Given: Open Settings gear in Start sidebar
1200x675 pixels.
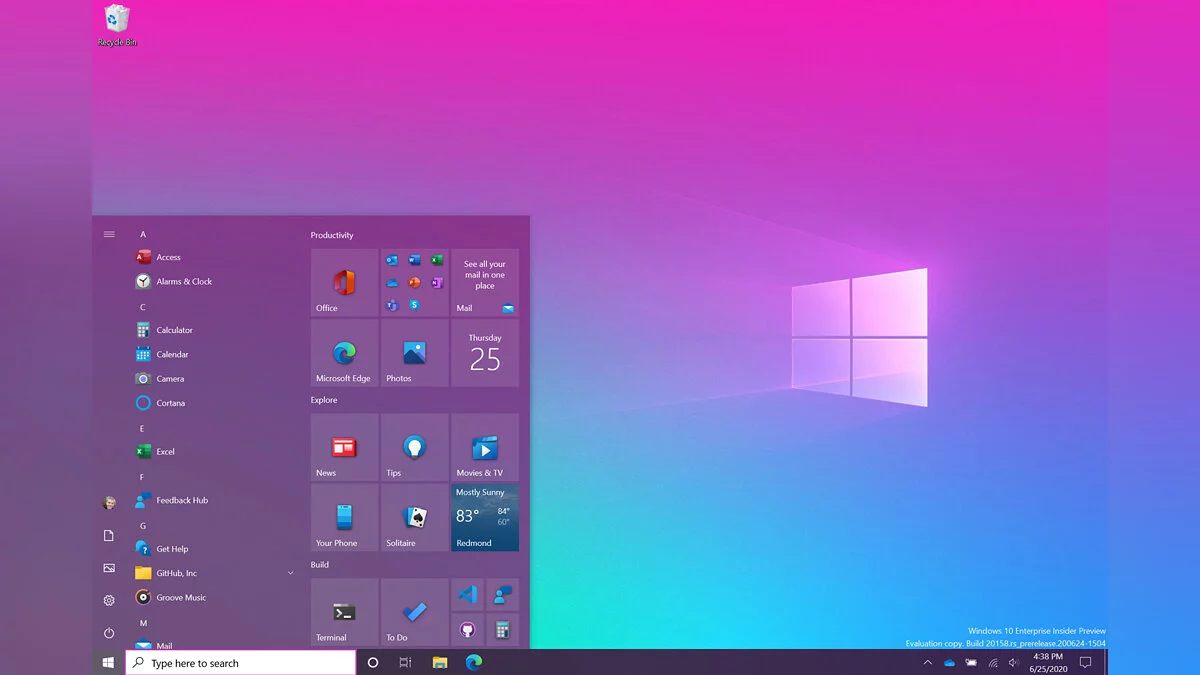Looking at the screenshot, I should 109,600.
